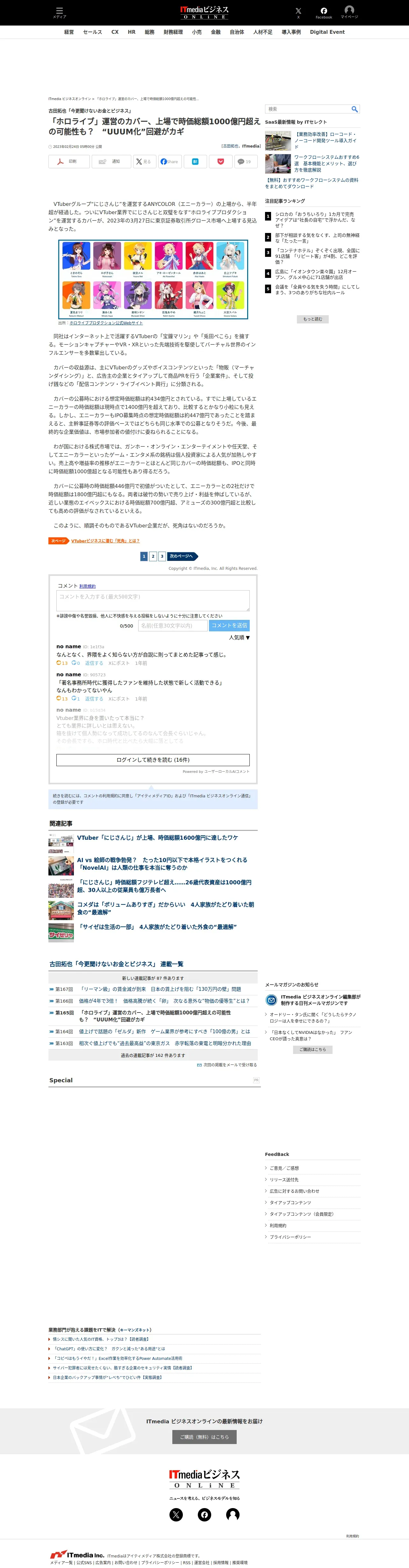
Task: Click 次のページへ pagination button
Action: [182, 556]
